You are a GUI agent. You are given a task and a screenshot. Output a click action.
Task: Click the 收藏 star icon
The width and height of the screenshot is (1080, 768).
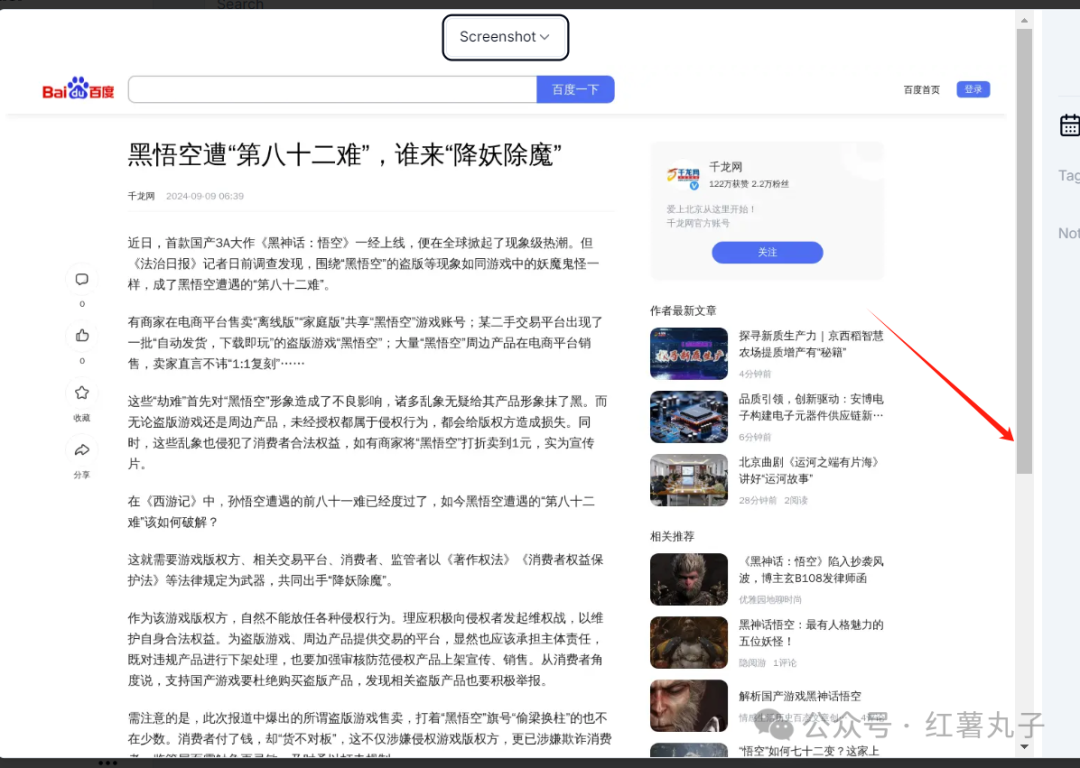pyautogui.click(x=82, y=393)
